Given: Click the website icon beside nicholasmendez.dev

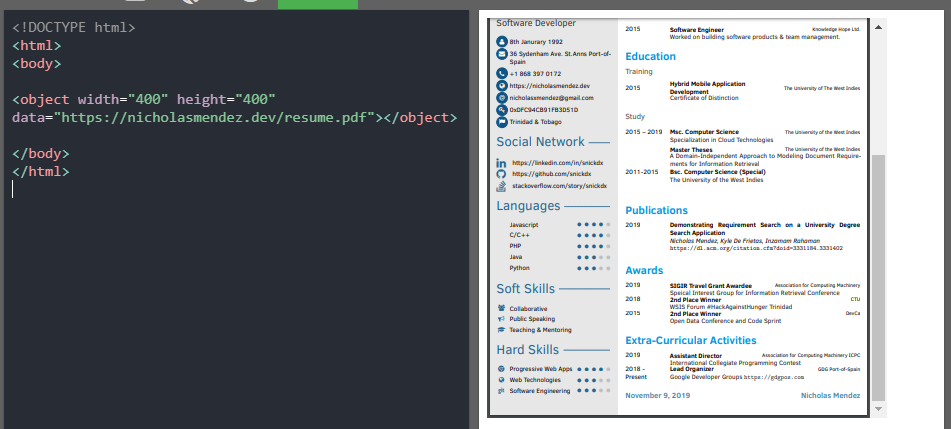Looking at the screenshot, I should [x=502, y=86].
